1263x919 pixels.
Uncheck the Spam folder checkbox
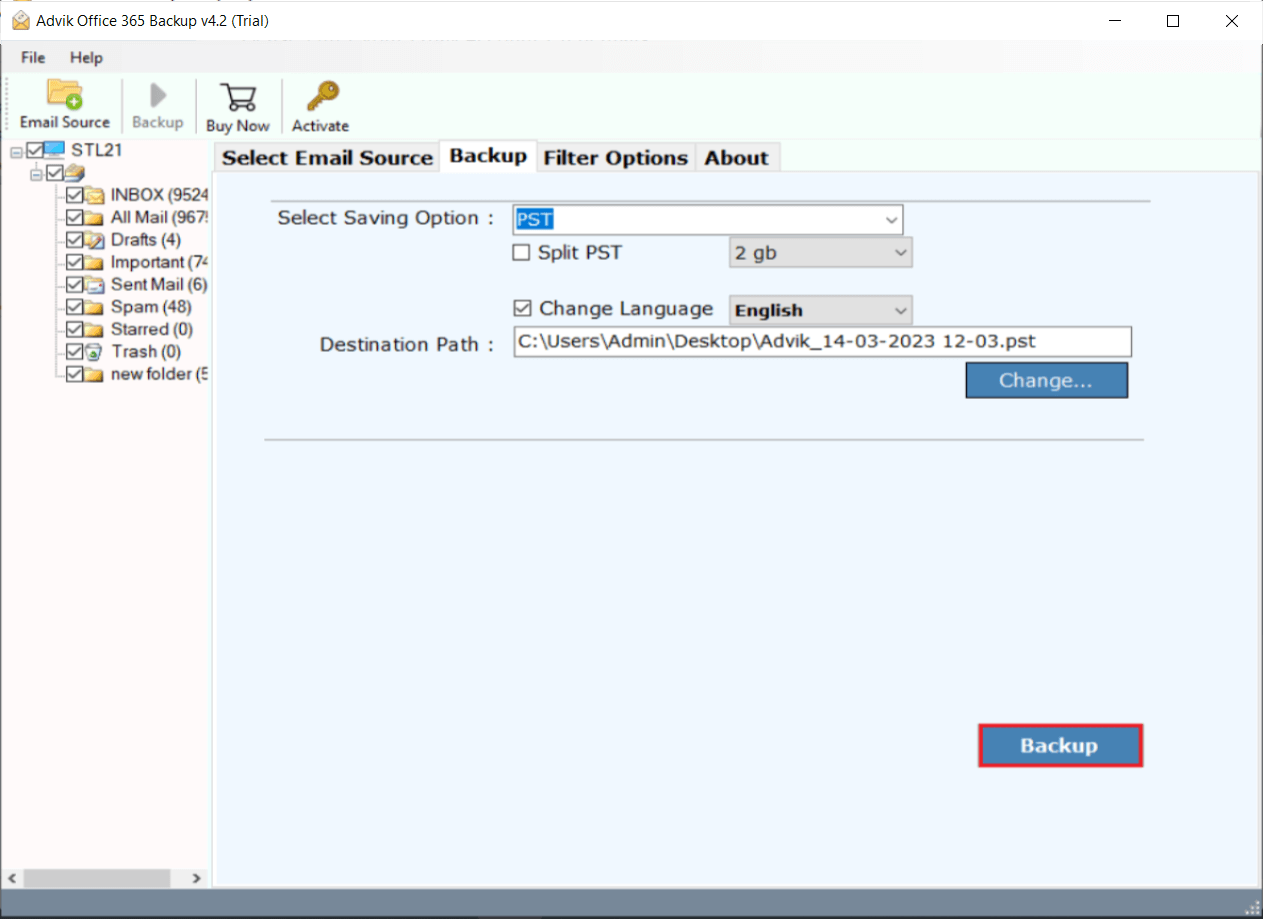[74, 307]
